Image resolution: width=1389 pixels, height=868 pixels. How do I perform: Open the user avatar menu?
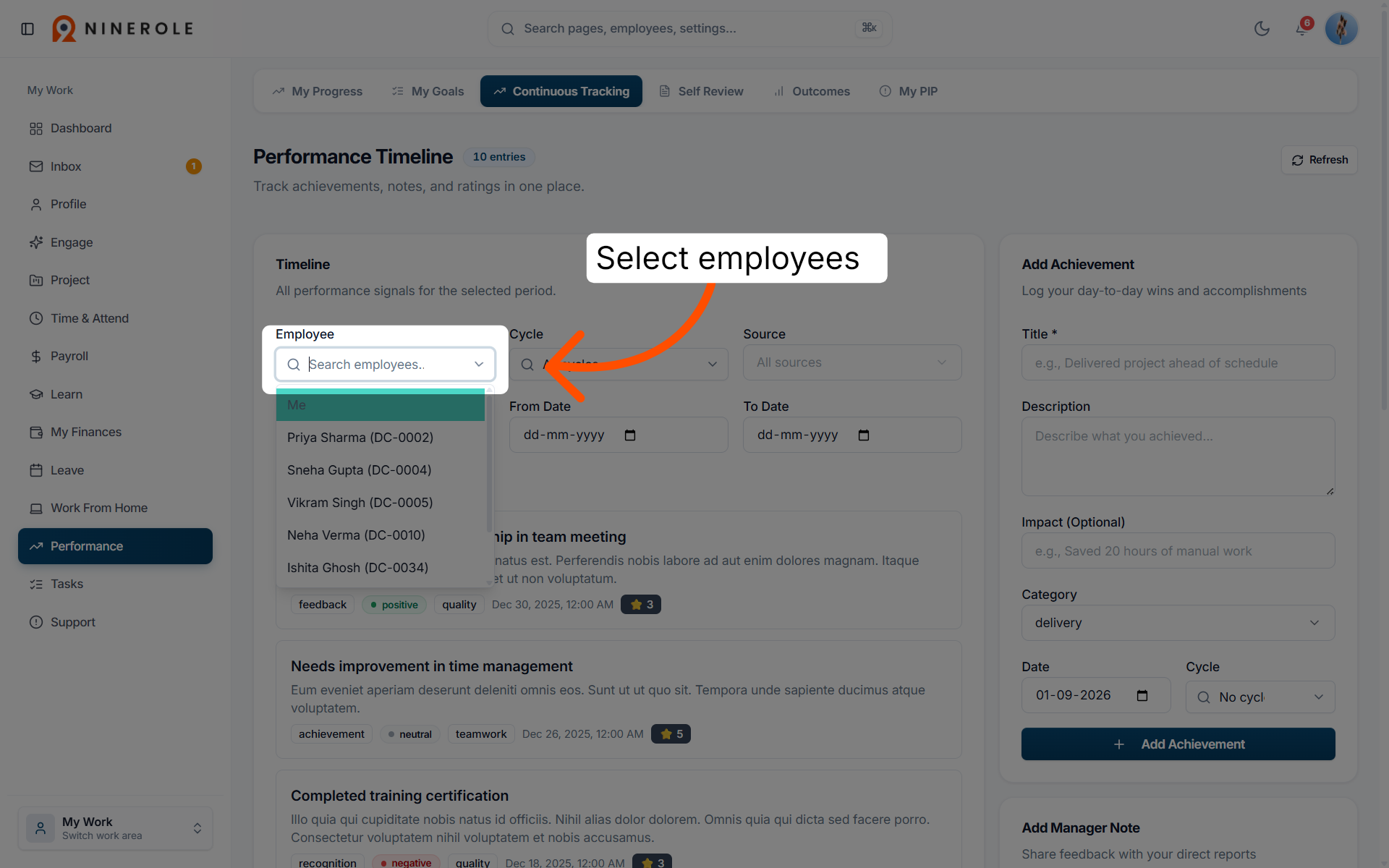pos(1341,29)
